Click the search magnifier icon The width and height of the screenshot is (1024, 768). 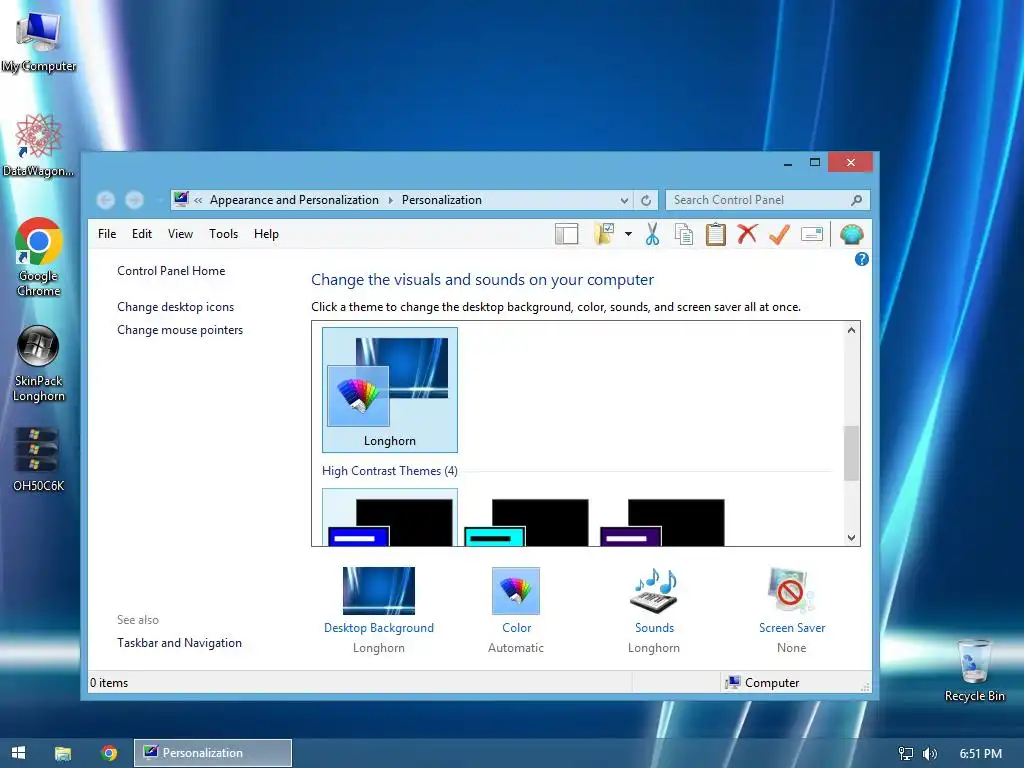[x=856, y=200]
